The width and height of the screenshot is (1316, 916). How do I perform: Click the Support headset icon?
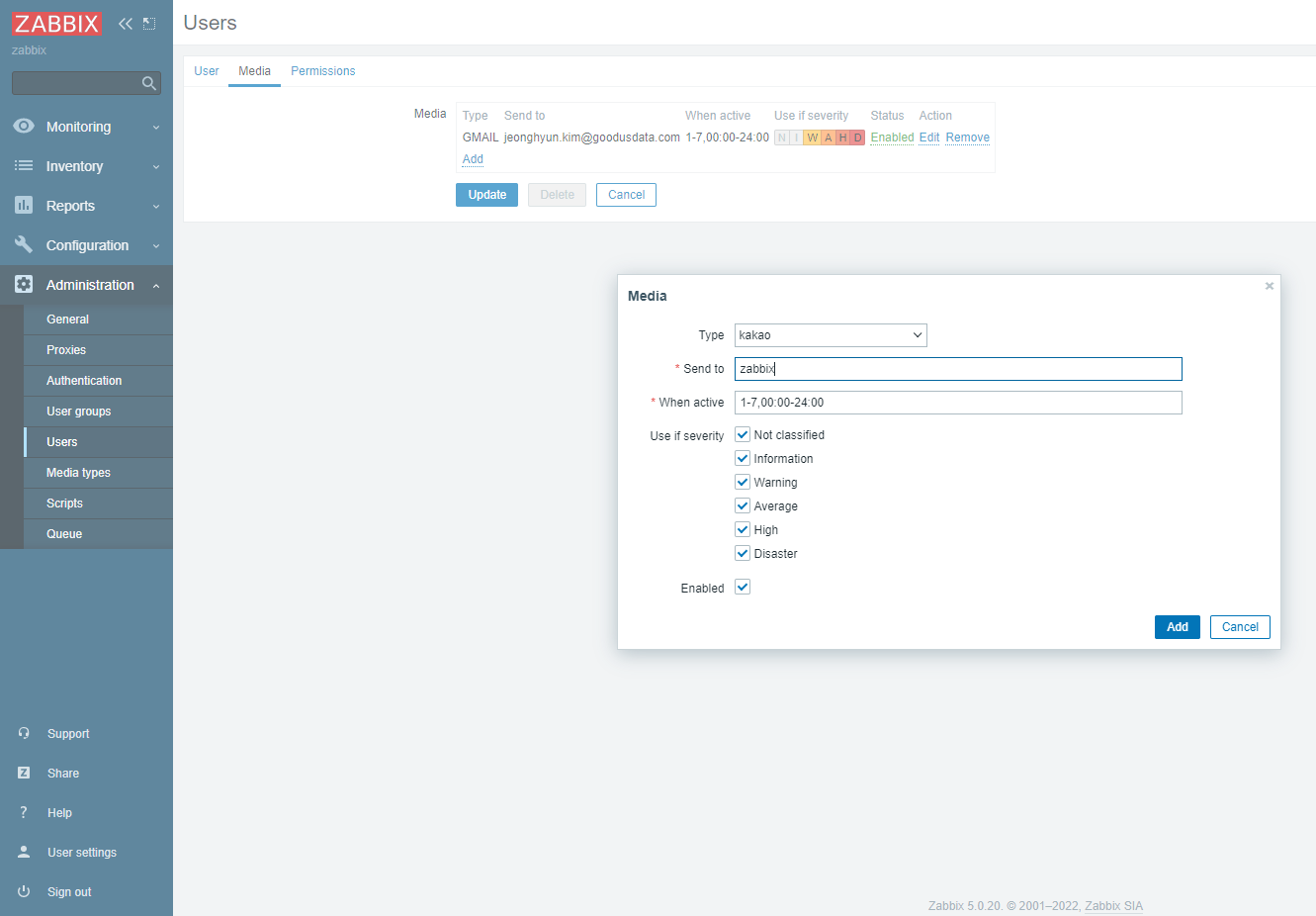[x=24, y=733]
